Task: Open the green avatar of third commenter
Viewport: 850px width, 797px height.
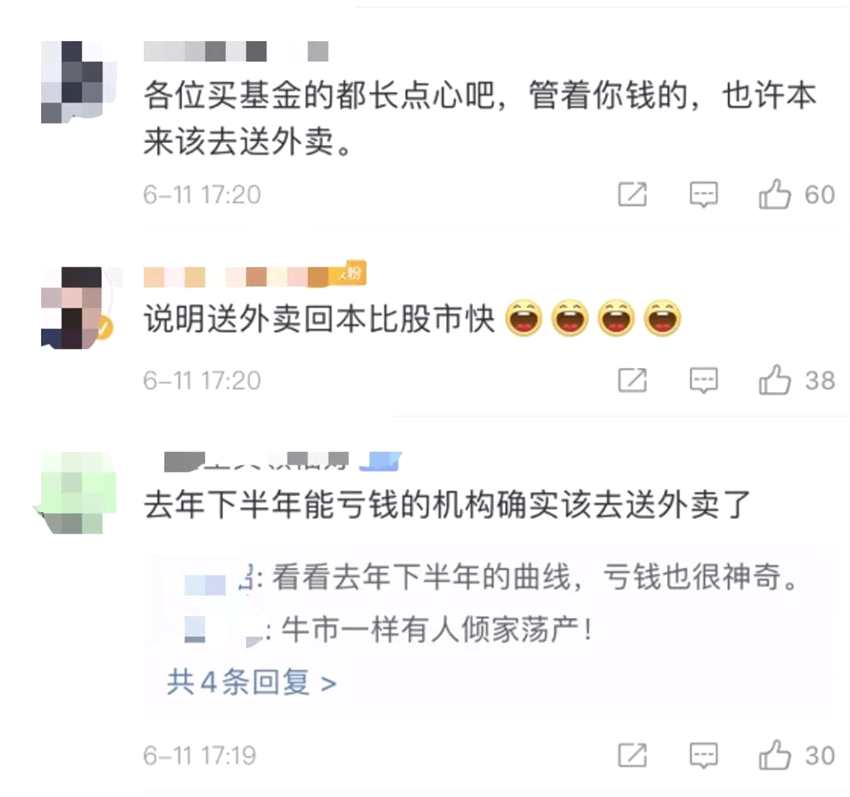Action: 78,492
